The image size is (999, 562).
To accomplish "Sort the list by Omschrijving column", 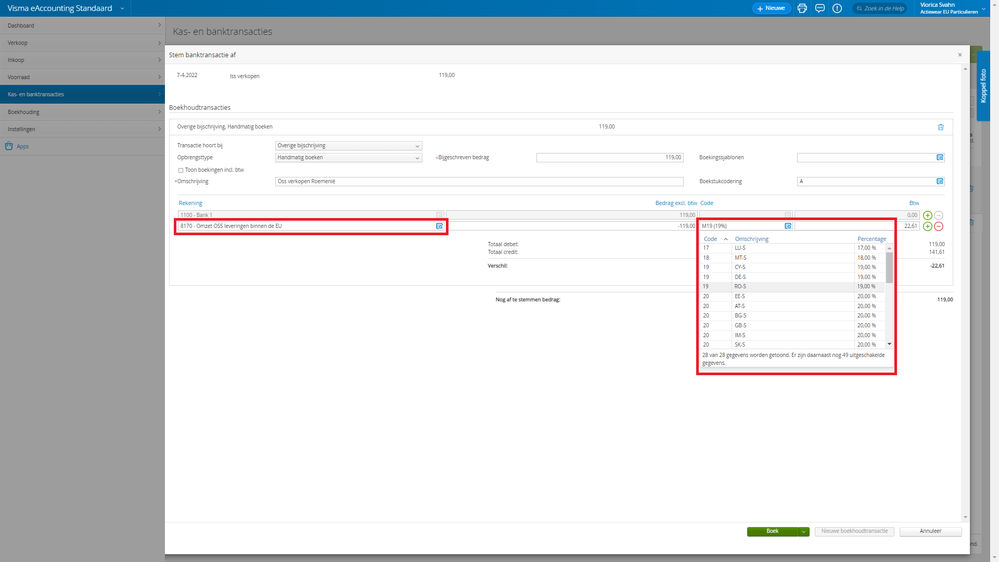I will click(x=752, y=239).
